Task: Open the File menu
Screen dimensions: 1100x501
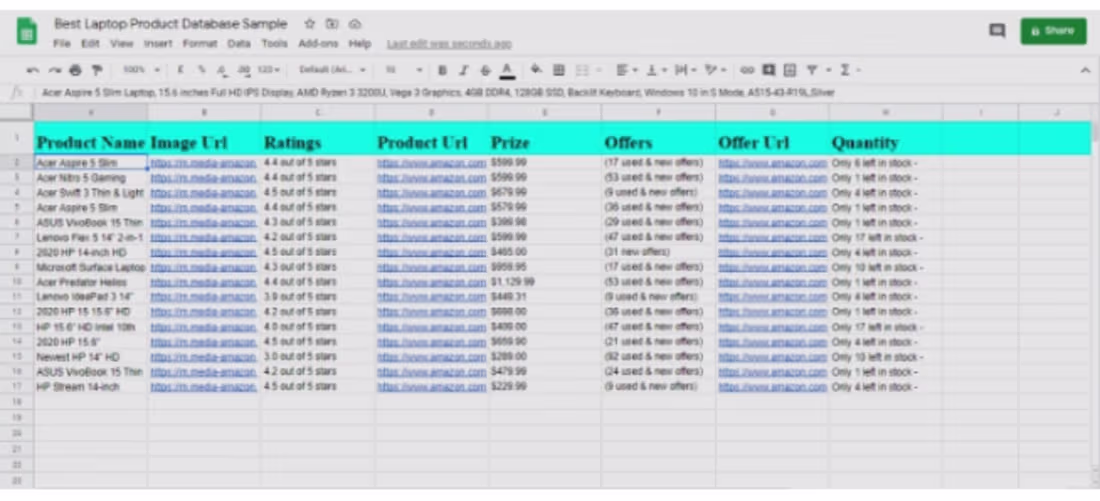Action: click(62, 44)
